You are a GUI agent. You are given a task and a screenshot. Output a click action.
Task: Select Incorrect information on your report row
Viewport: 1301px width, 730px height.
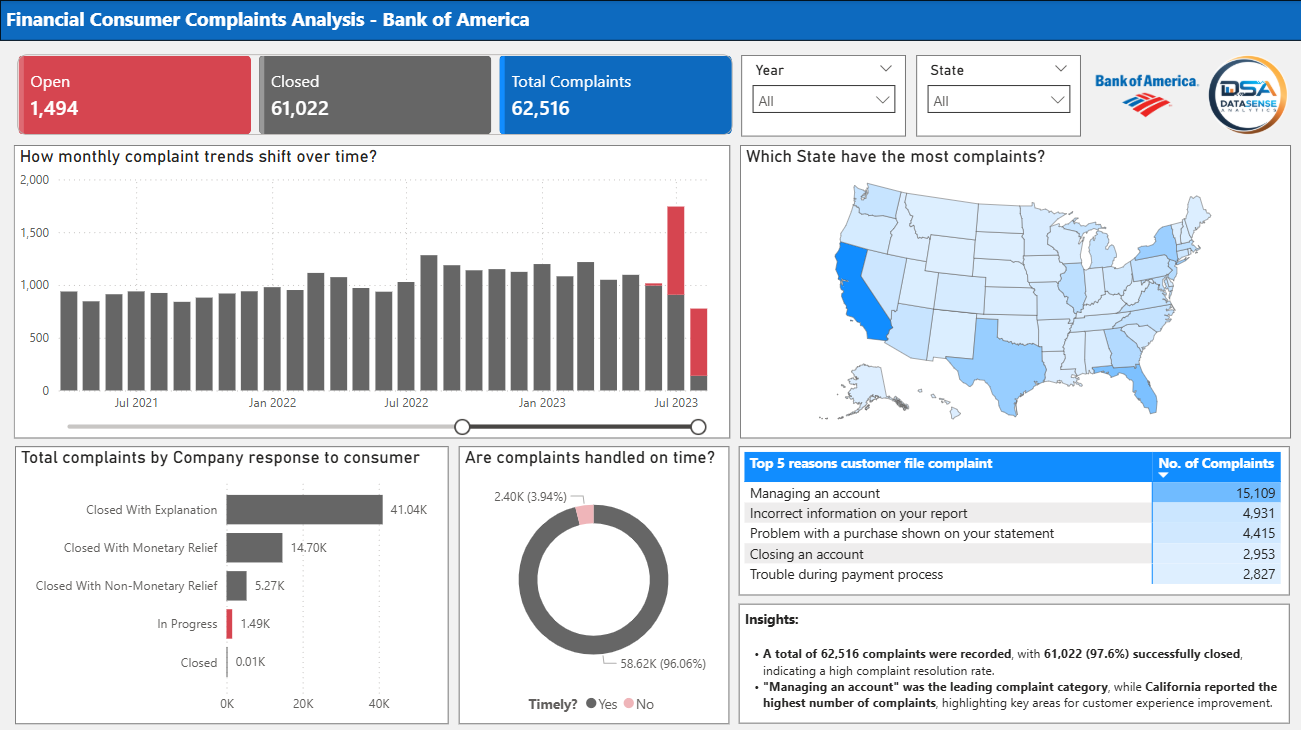(x=1014, y=513)
